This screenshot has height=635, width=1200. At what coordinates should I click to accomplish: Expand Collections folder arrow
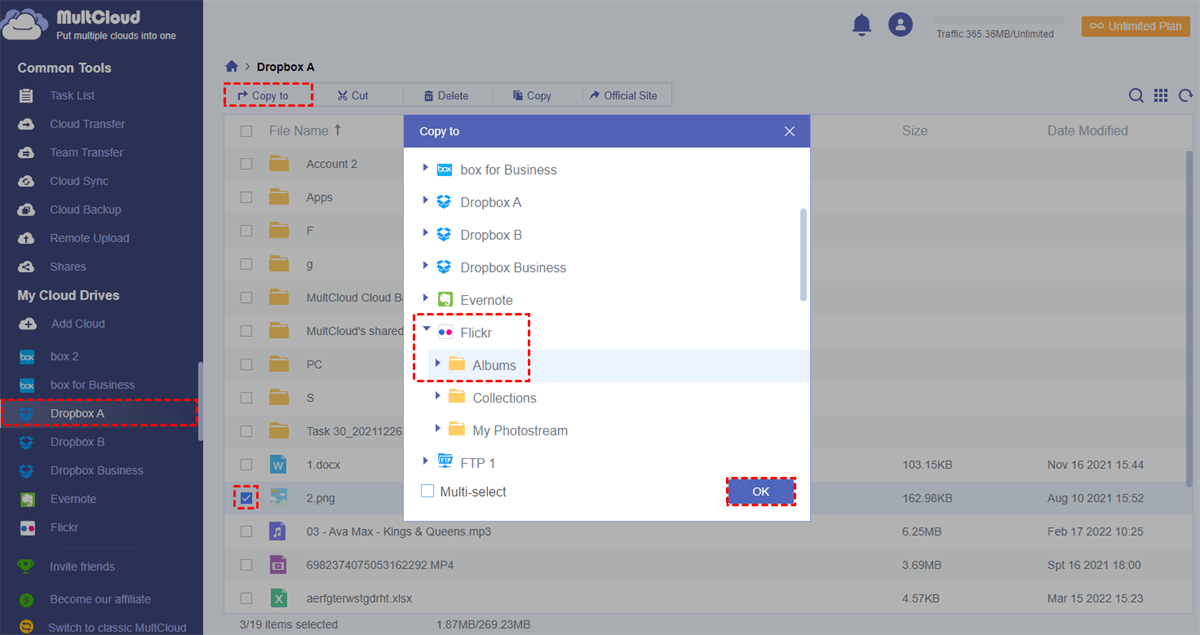coord(438,397)
